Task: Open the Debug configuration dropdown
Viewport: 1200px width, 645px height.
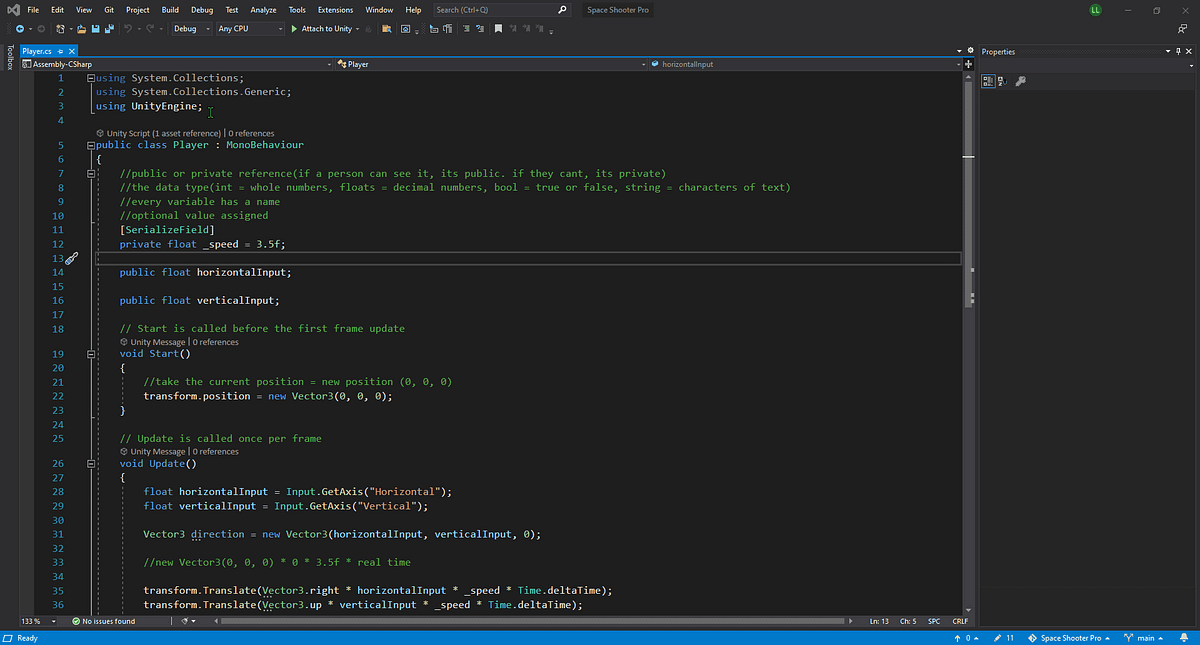Action: click(x=190, y=28)
